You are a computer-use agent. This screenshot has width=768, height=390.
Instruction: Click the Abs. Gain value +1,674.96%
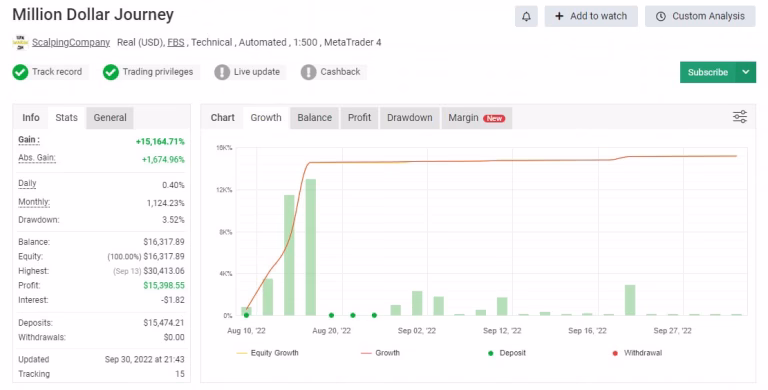coord(163,160)
